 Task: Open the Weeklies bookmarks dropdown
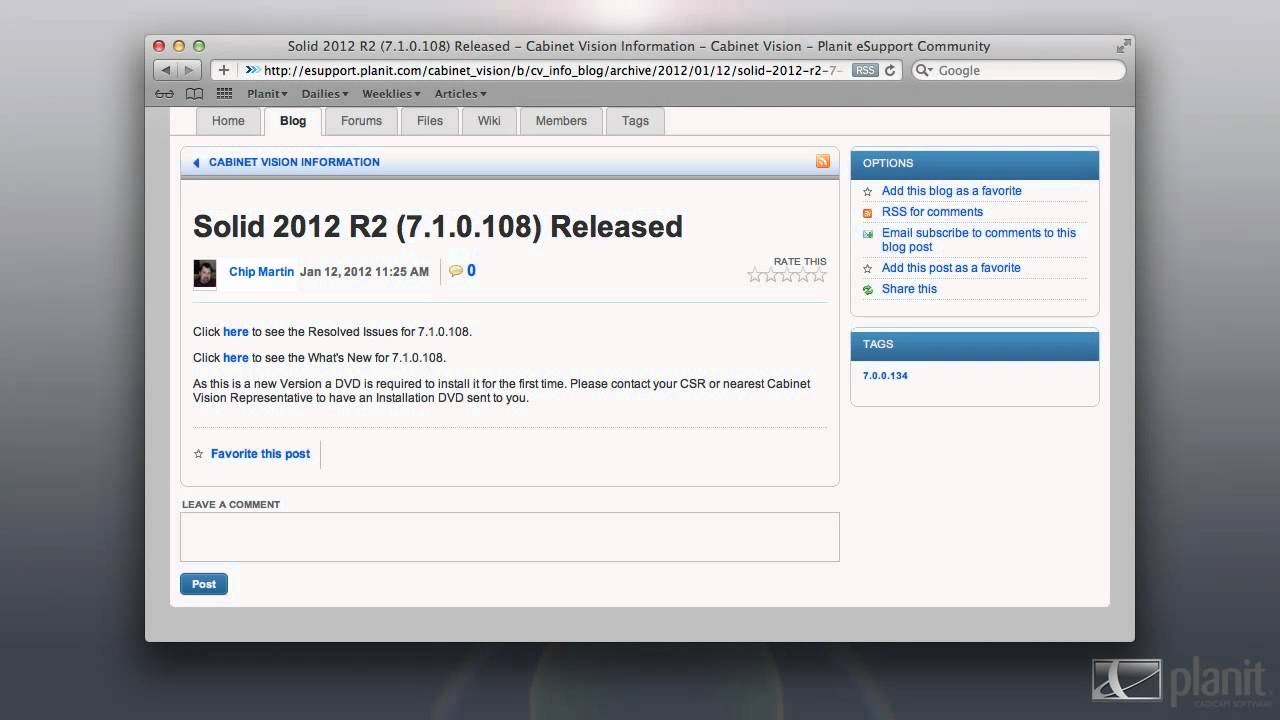click(x=391, y=94)
